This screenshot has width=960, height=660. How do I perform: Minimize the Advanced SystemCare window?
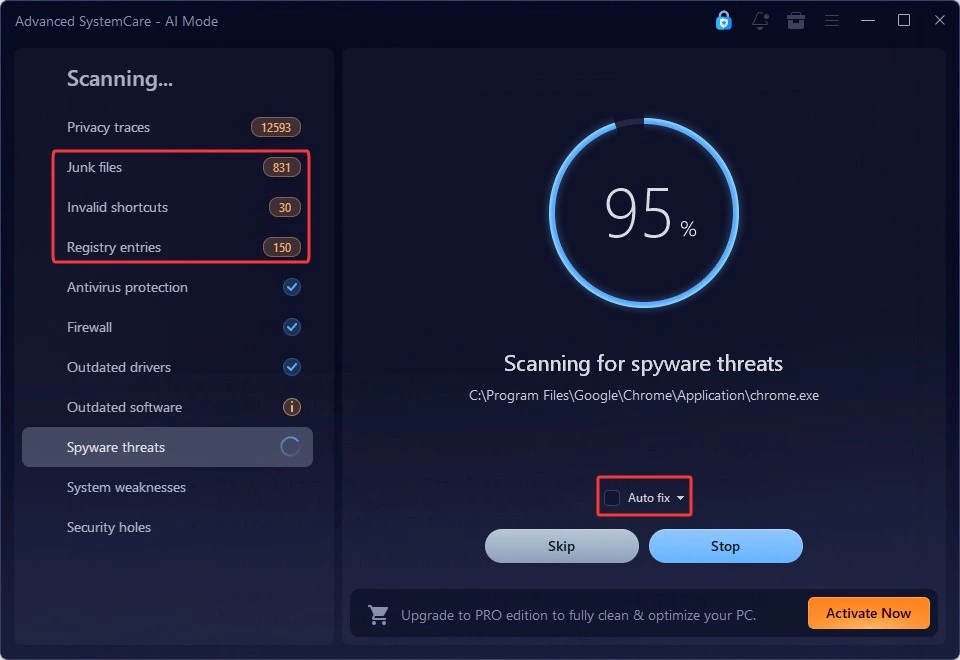pyautogui.click(x=868, y=20)
